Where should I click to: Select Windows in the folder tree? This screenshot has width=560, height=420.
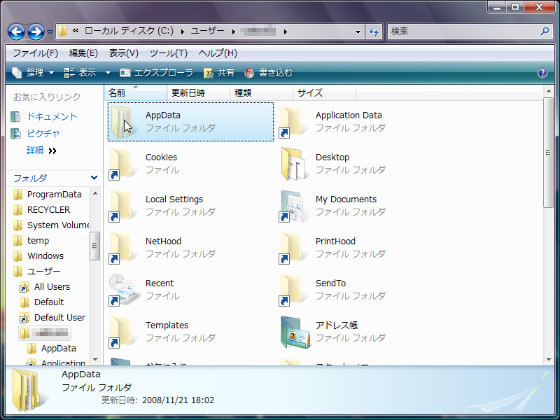[x=45, y=256]
